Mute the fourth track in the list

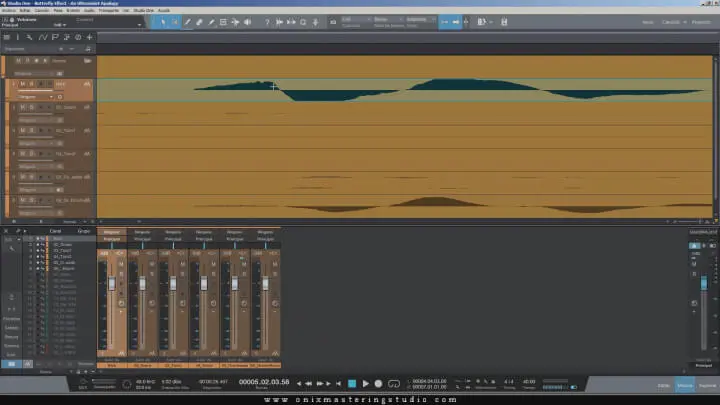[x=22, y=130]
